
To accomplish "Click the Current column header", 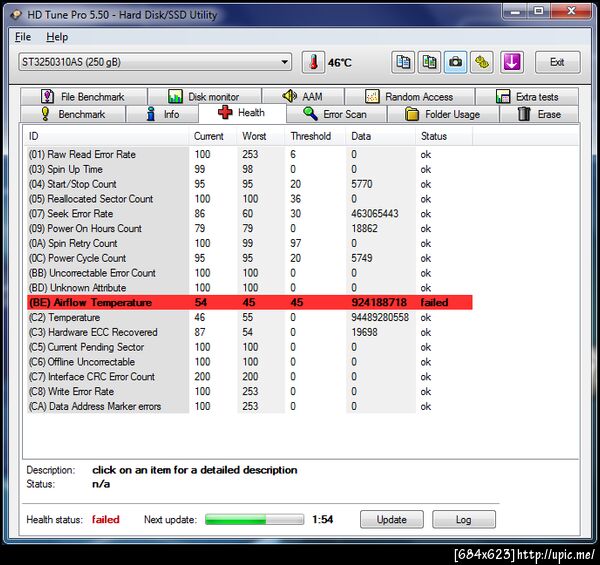I will 213,136.
